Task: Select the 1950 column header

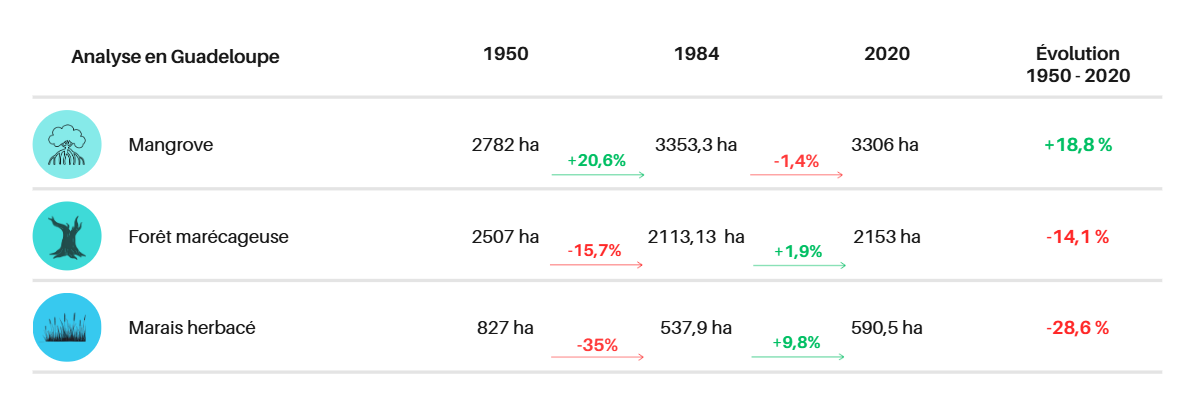Action: [506, 54]
